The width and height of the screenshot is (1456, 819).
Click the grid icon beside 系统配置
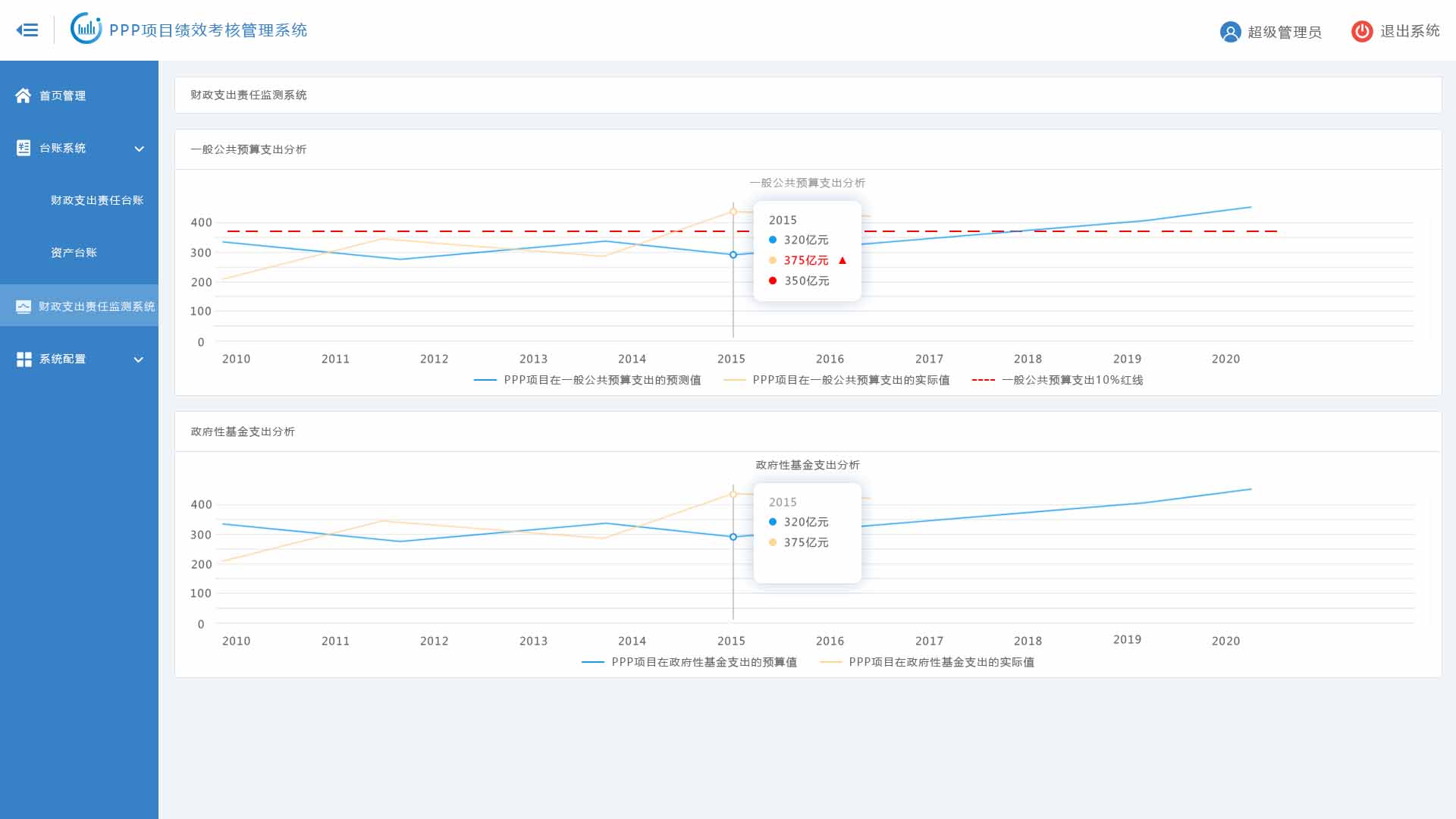(24, 359)
